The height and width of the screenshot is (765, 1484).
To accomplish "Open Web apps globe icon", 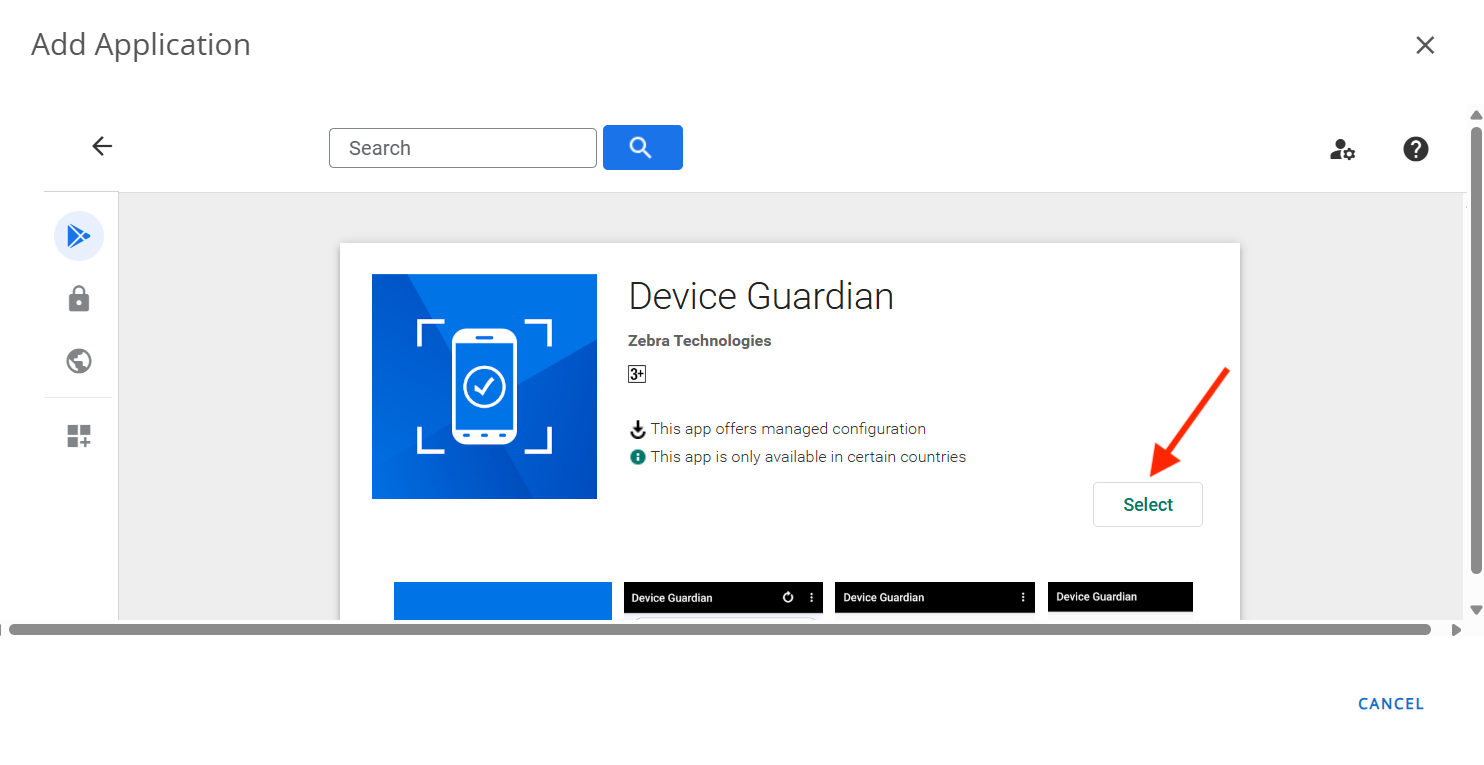I will 79,361.
